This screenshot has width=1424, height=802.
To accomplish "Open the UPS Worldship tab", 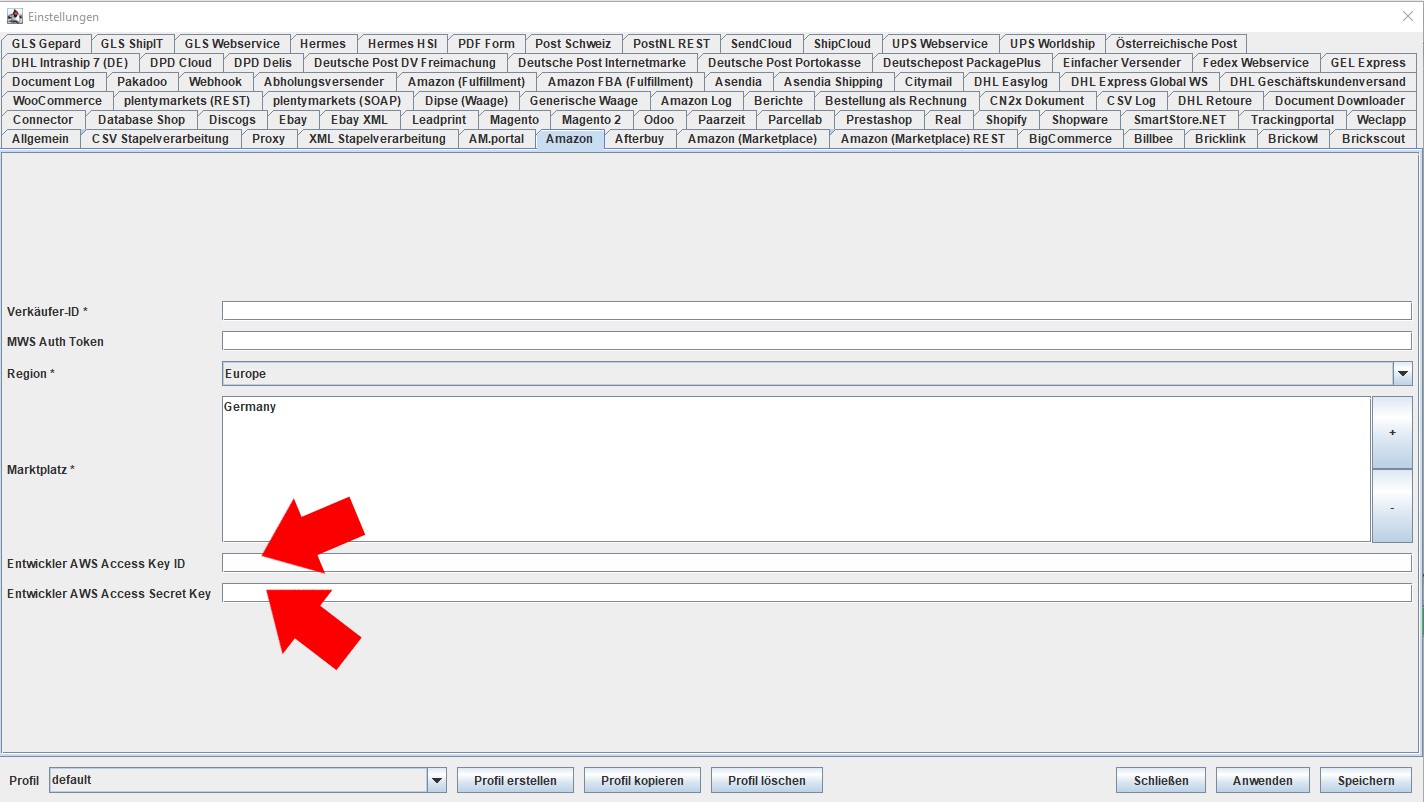I will pyautogui.click(x=1052, y=44).
